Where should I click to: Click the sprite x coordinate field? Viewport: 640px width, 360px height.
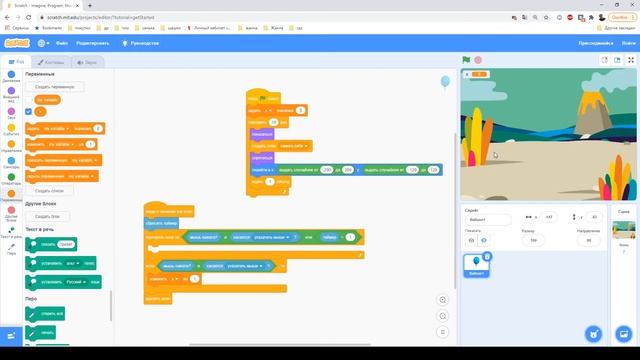coord(549,217)
